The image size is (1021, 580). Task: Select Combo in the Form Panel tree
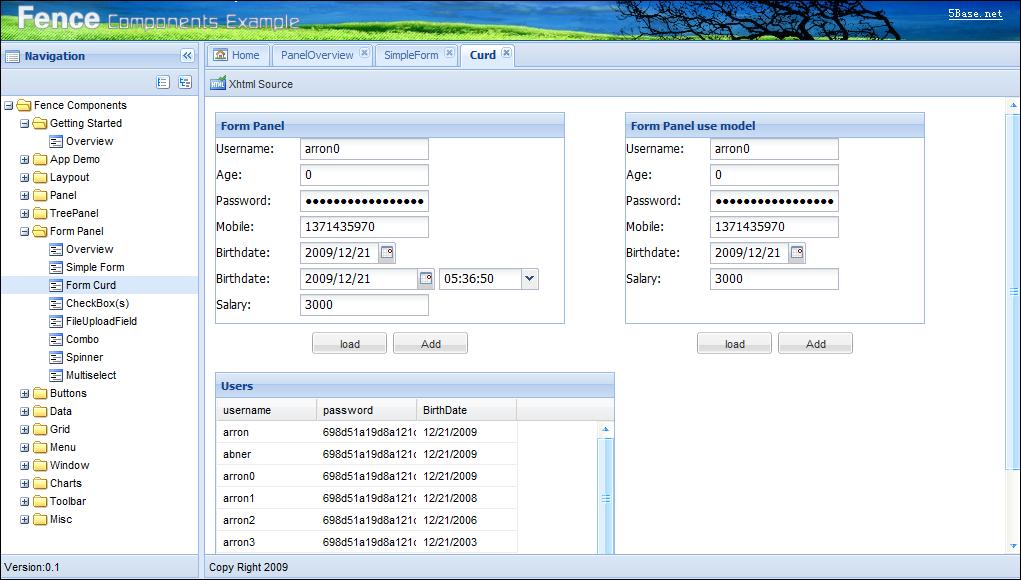[x=82, y=339]
